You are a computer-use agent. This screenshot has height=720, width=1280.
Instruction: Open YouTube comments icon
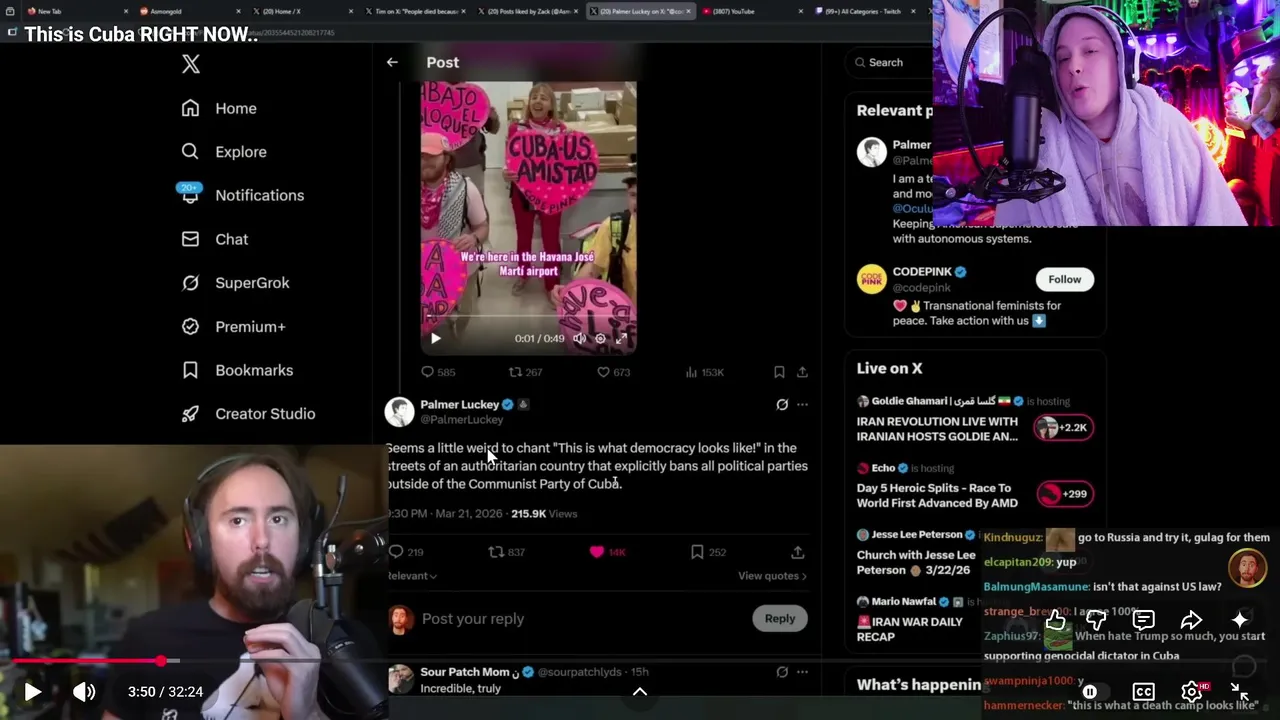click(x=1144, y=620)
